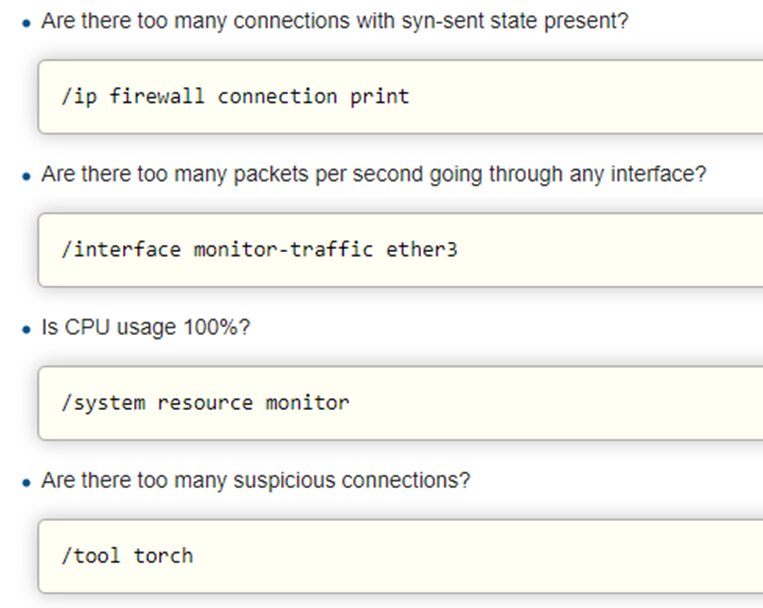Click the 'Is CPU usage 100%?' question

coord(145,327)
